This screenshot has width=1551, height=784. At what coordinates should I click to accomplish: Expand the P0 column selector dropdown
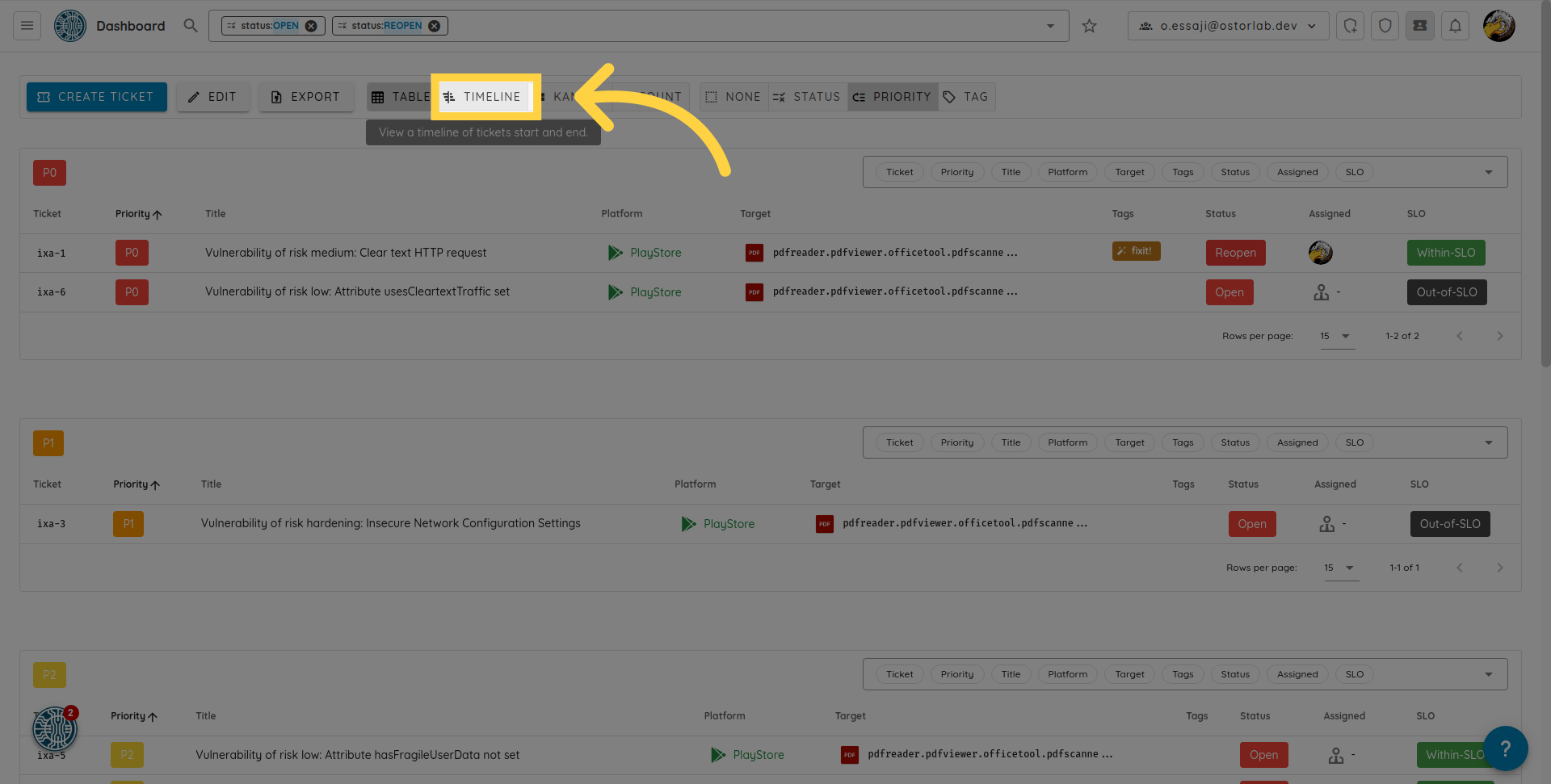tap(1488, 172)
